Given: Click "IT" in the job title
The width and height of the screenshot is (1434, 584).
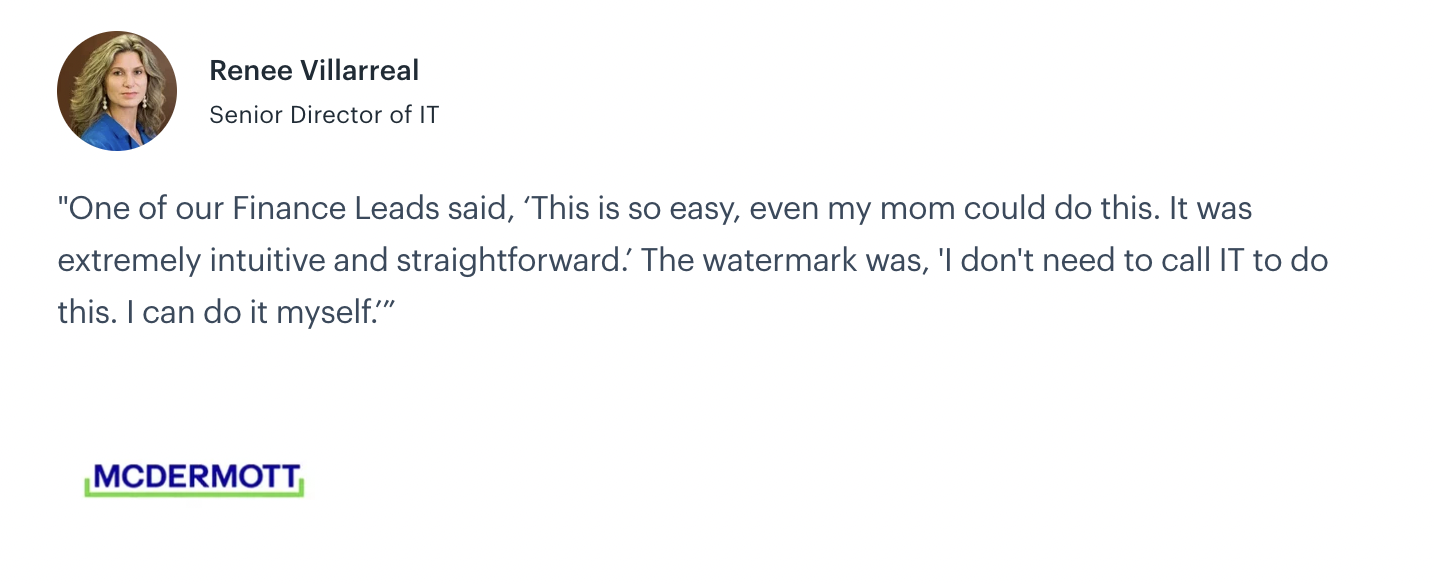Looking at the screenshot, I should click(428, 115).
